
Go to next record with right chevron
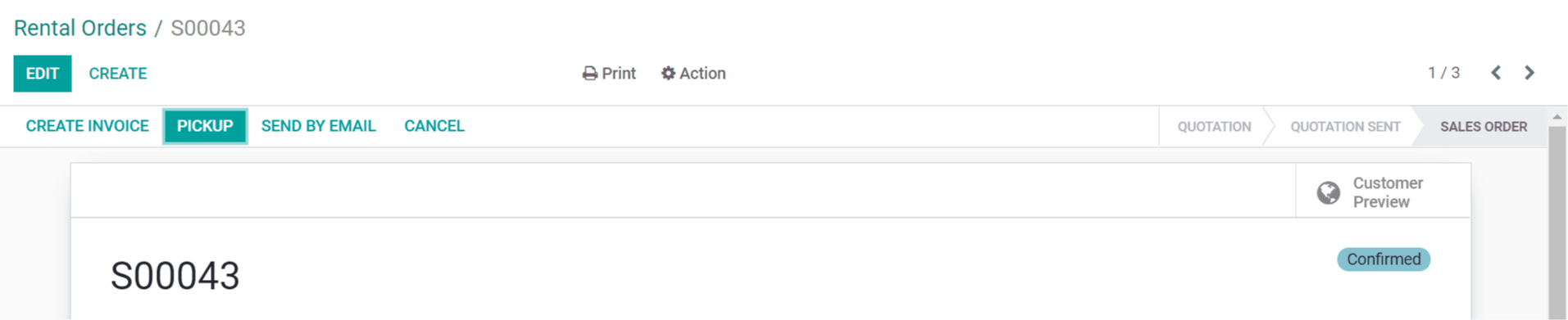[x=1529, y=73]
